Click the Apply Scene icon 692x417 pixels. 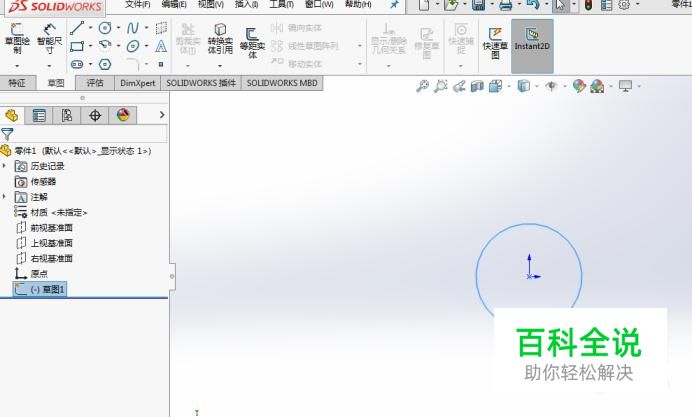tap(597, 86)
